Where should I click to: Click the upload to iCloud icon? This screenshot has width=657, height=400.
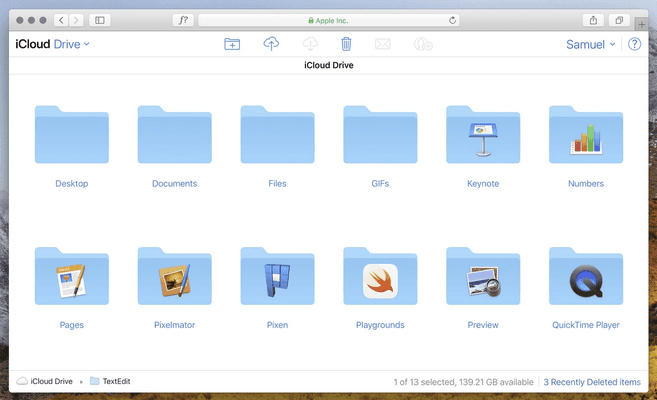point(271,44)
